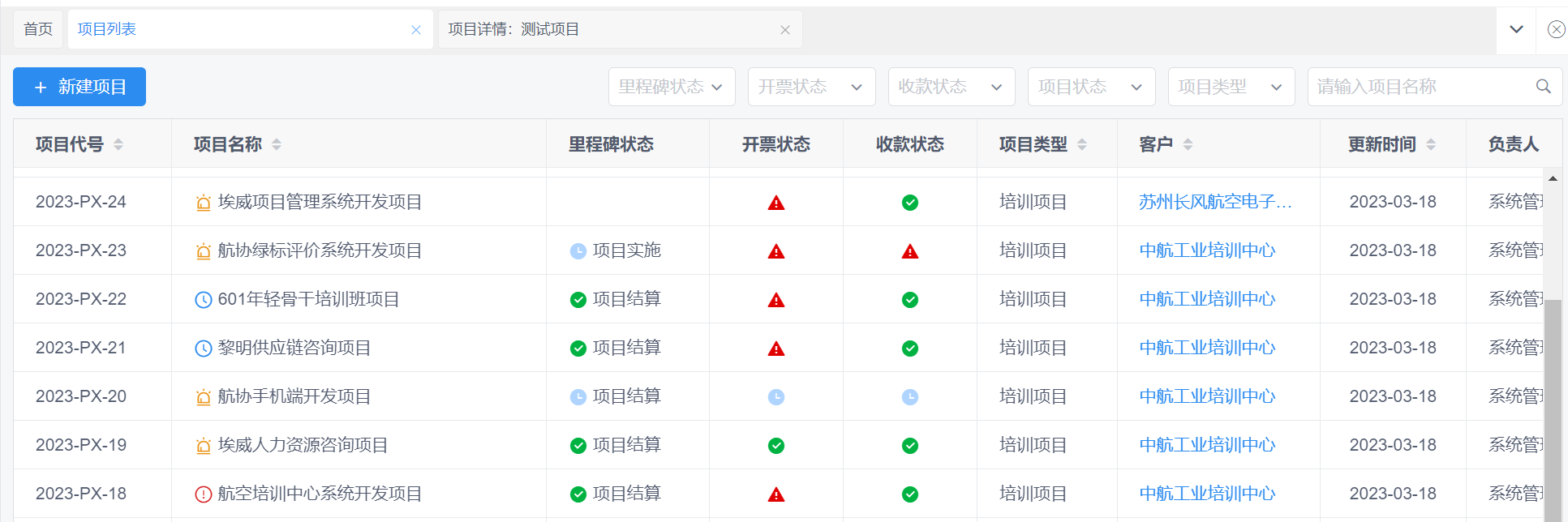Select project name 航协绿标评价系统开发项目

point(320,250)
